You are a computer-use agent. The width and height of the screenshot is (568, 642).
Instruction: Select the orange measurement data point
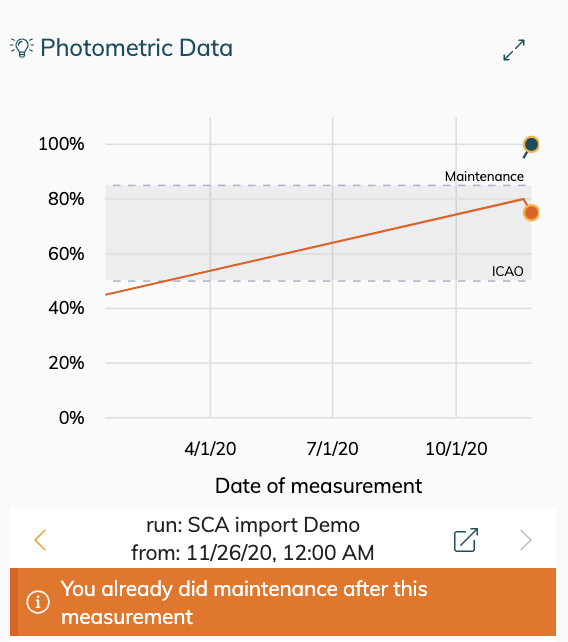(531, 212)
